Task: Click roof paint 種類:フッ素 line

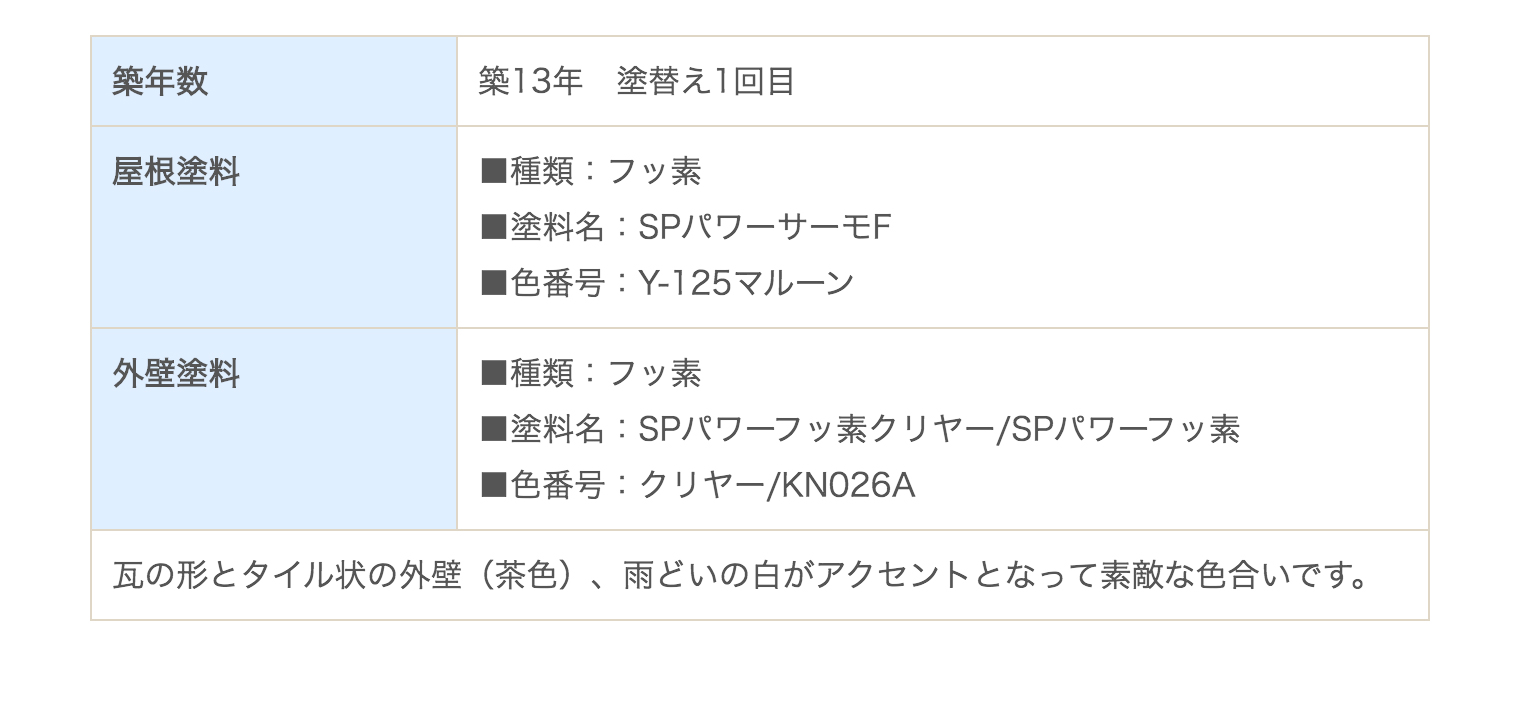Action: (591, 172)
